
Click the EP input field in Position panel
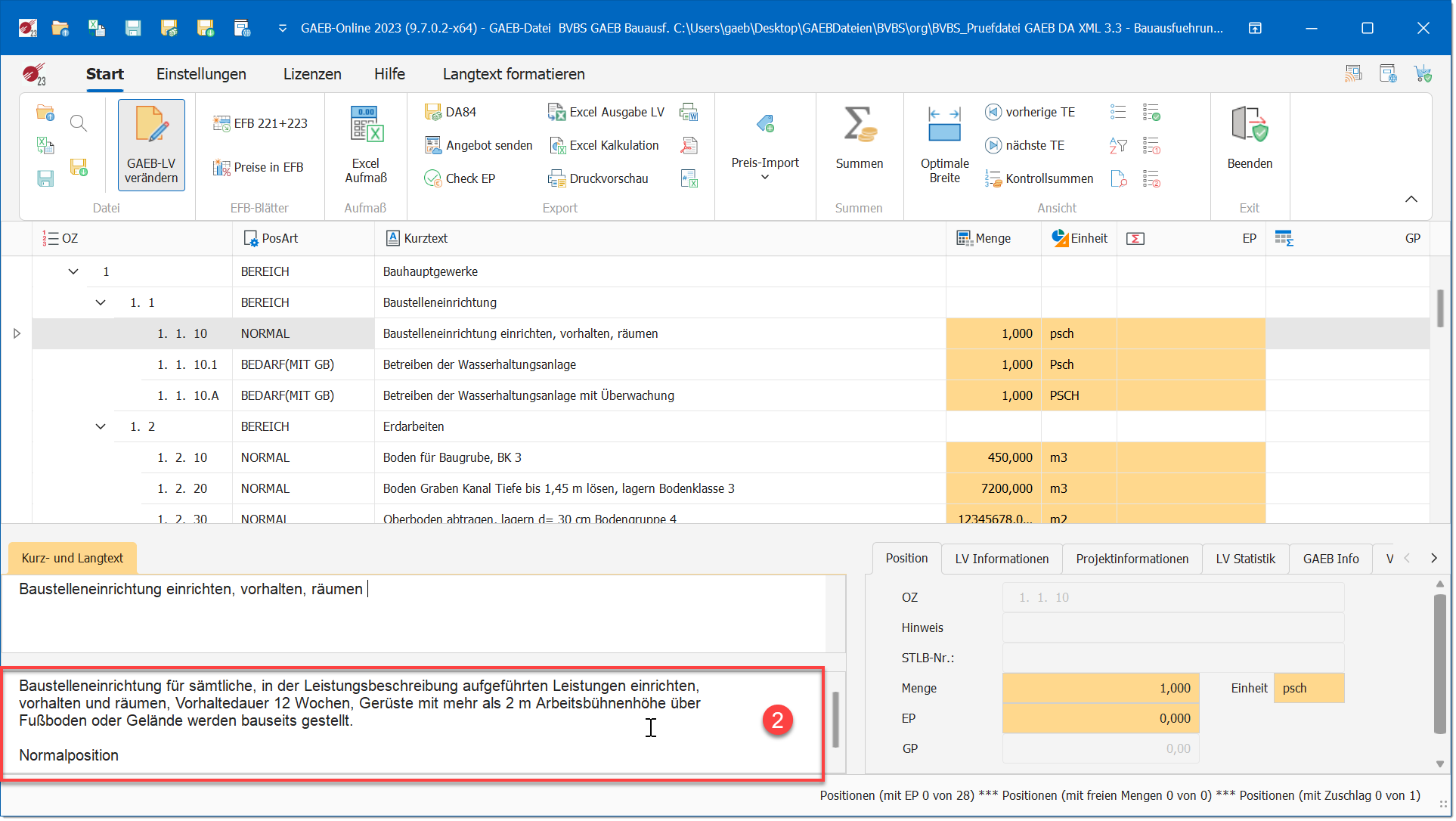(x=1100, y=718)
